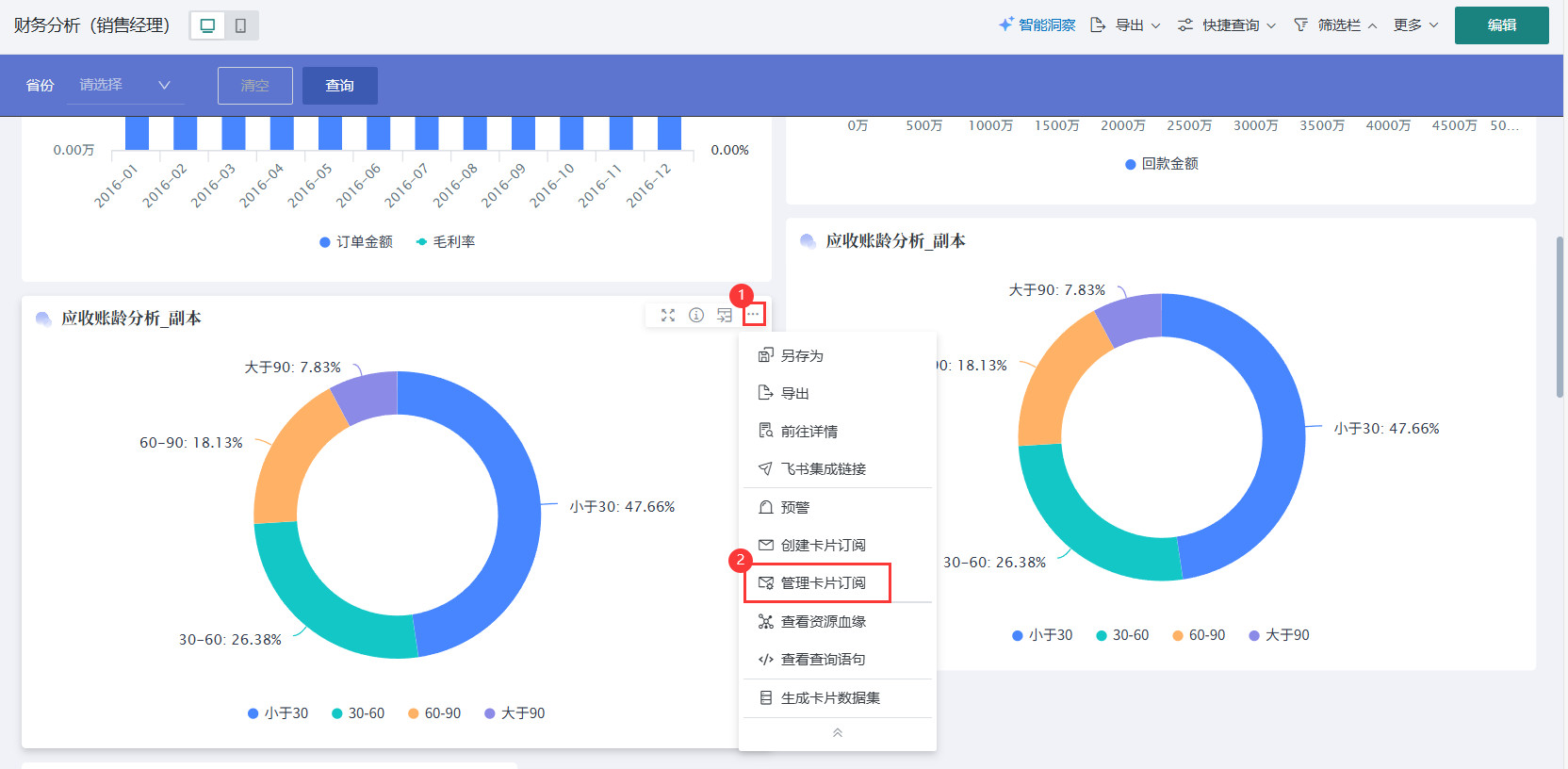Select 前往详情 menu entry
This screenshot has height=769, width=1568.
[838, 431]
